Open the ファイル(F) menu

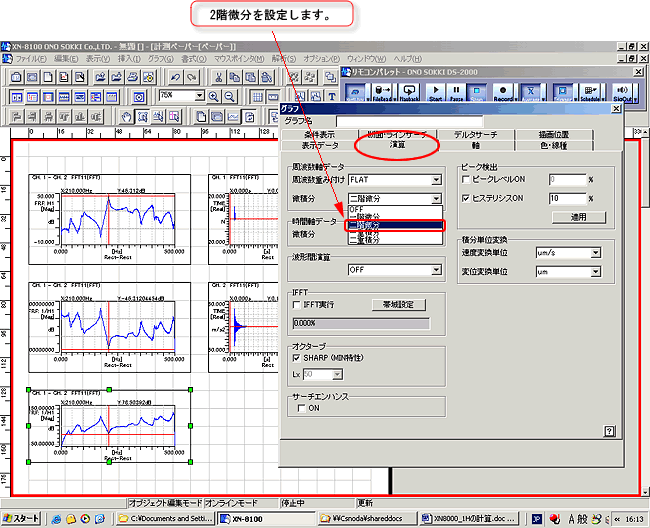[31, 59]
